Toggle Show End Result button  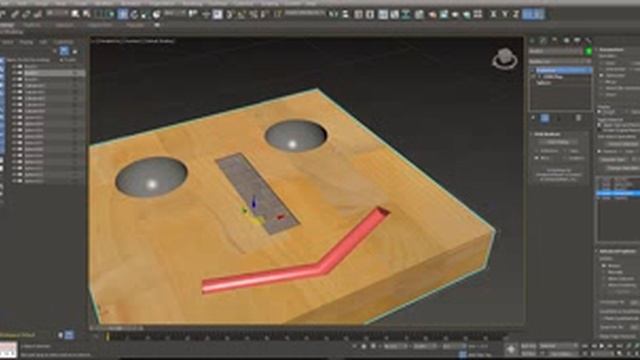coord(544,118)
